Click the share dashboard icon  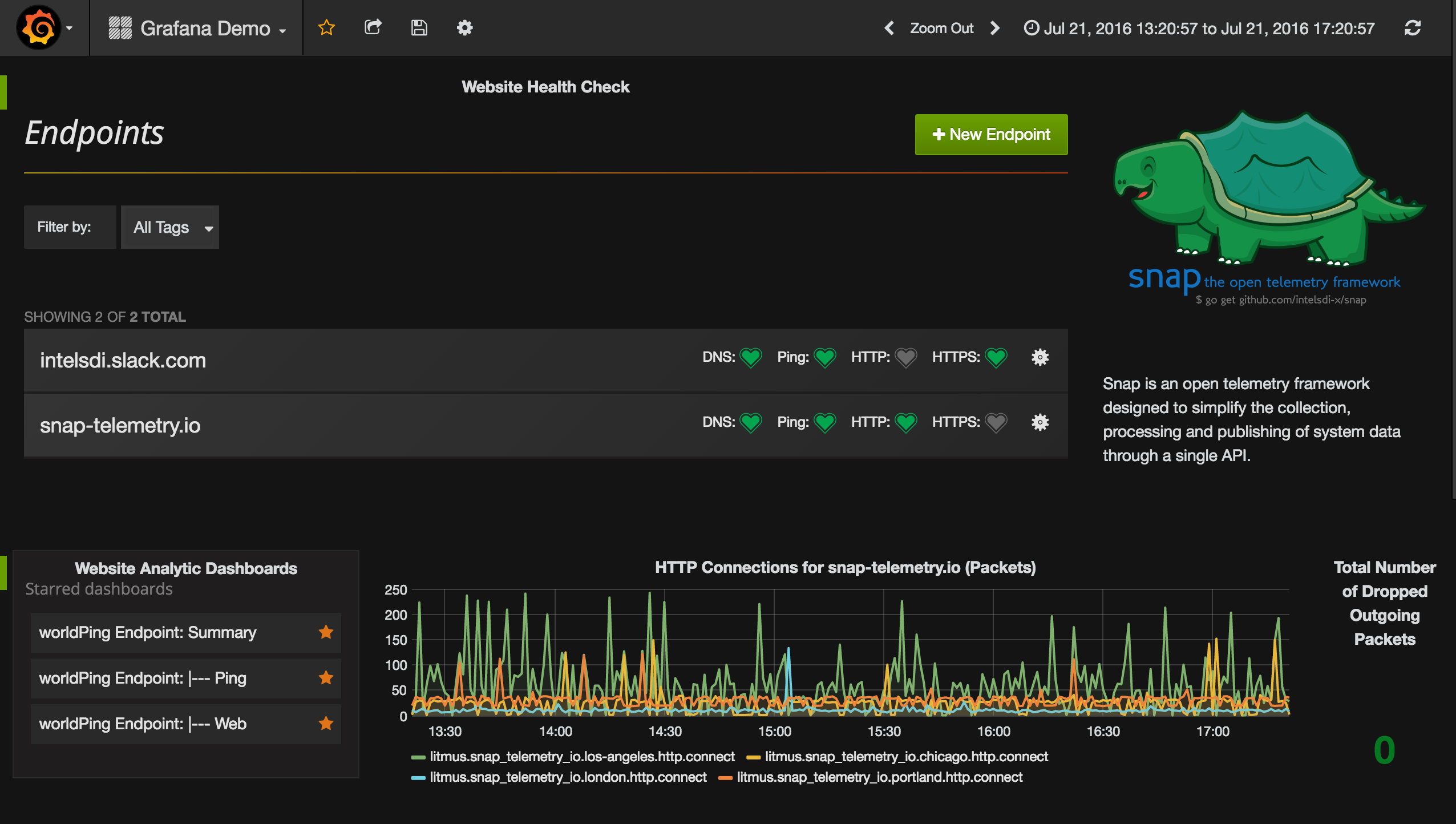point(373,28)
